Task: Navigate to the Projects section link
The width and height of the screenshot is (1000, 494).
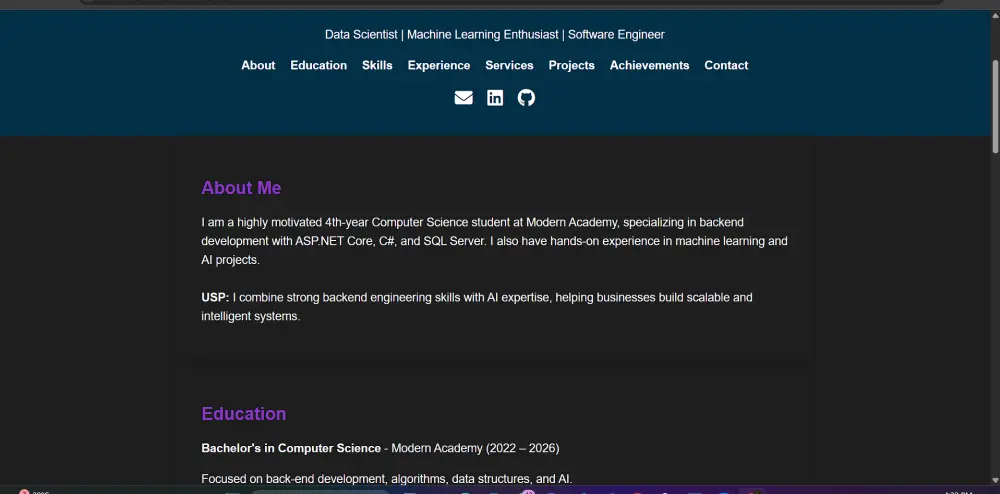Action: pos(572,66)
